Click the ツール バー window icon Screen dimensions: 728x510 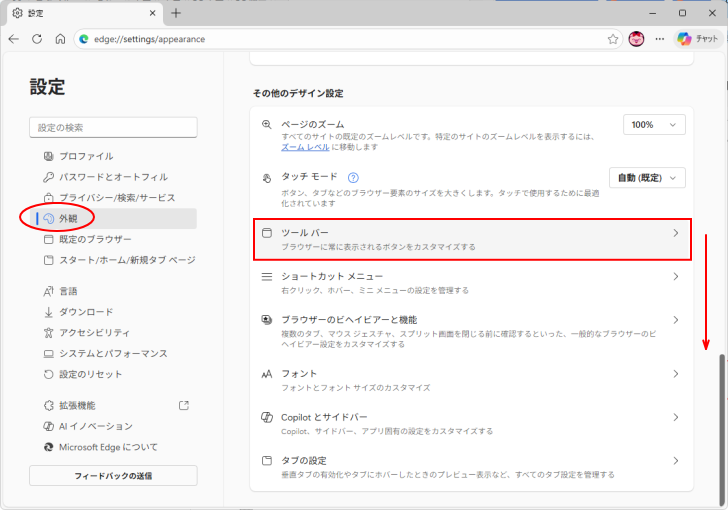[266, 233]
